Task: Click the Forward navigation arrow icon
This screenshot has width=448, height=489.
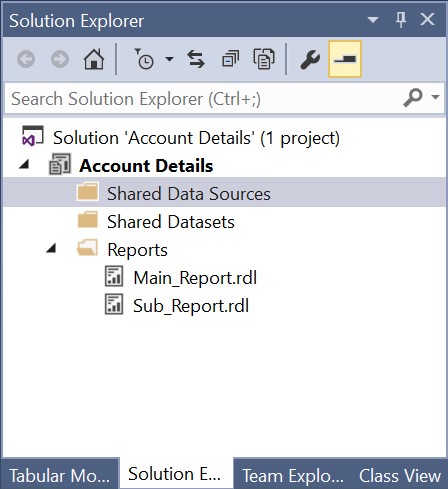Action: pyautogui.click(x=60, y=59)
